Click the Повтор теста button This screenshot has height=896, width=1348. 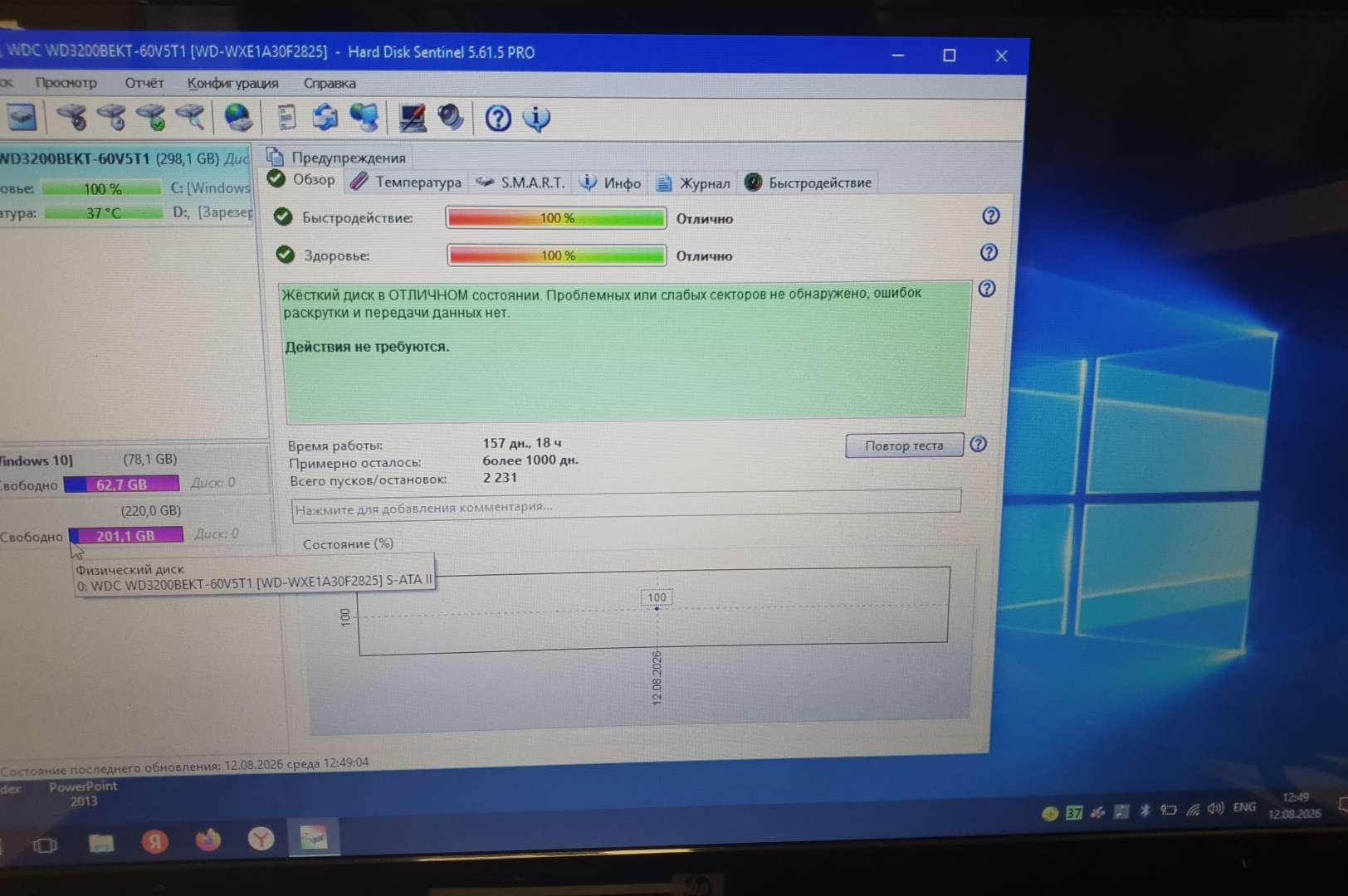pos(904,446)
